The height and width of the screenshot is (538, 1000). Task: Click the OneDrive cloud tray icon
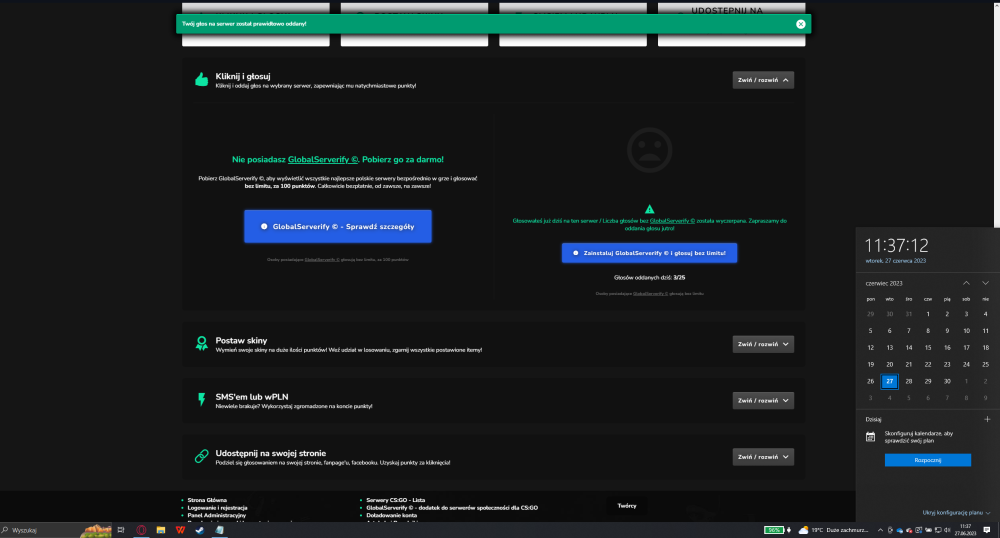click(x=899, y=530)
